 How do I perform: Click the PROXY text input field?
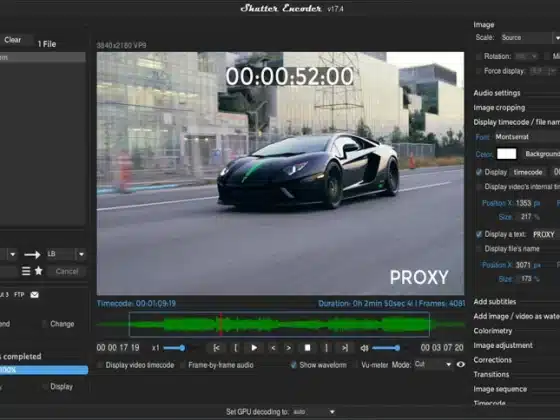click(545, 235)
